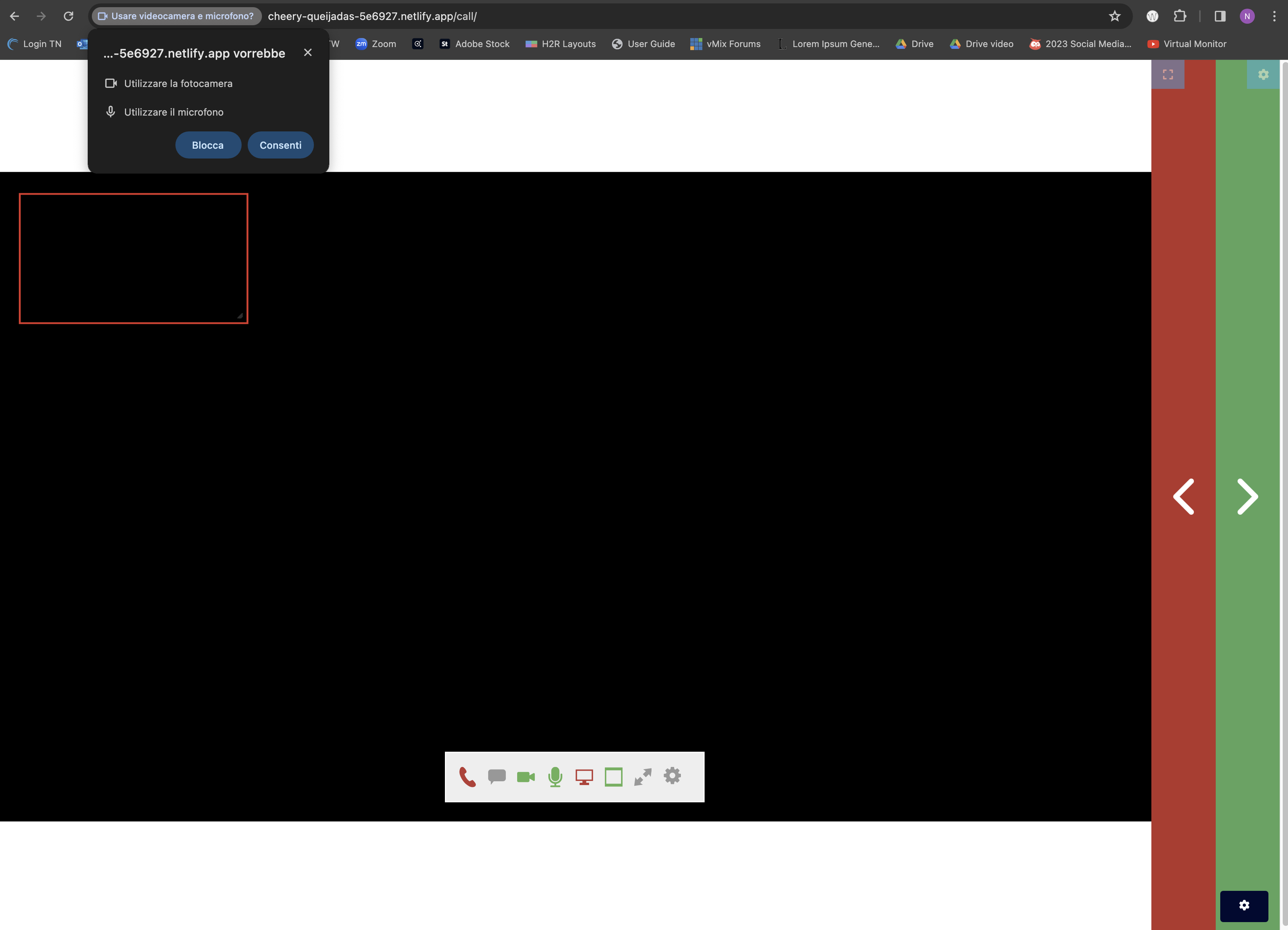1288x930 pixels.
Task: Open the Login TN bookmark
Action: [x=35, y=44]
